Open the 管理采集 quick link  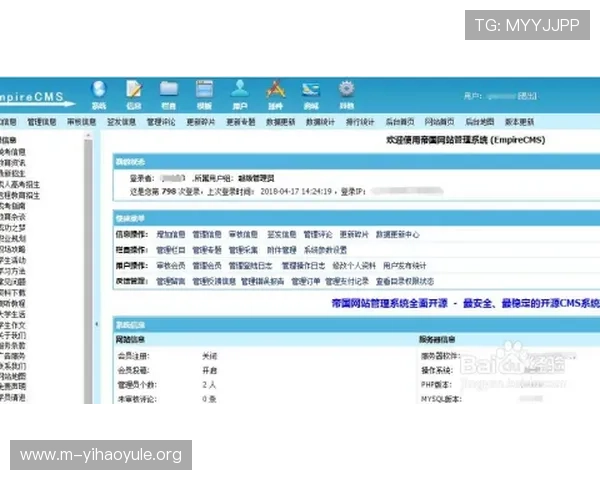click(x=243, y=250)
